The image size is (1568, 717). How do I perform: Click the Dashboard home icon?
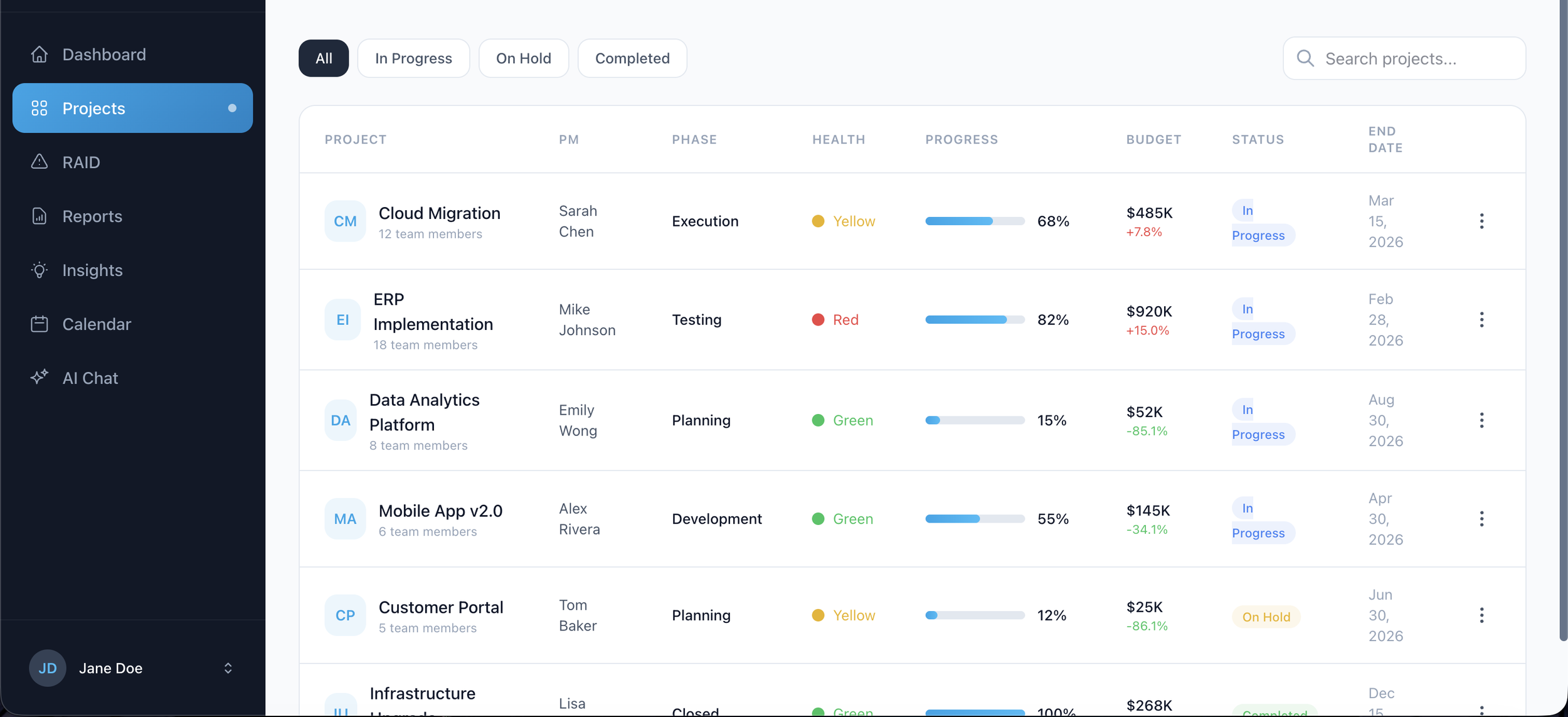click(40, 55)
